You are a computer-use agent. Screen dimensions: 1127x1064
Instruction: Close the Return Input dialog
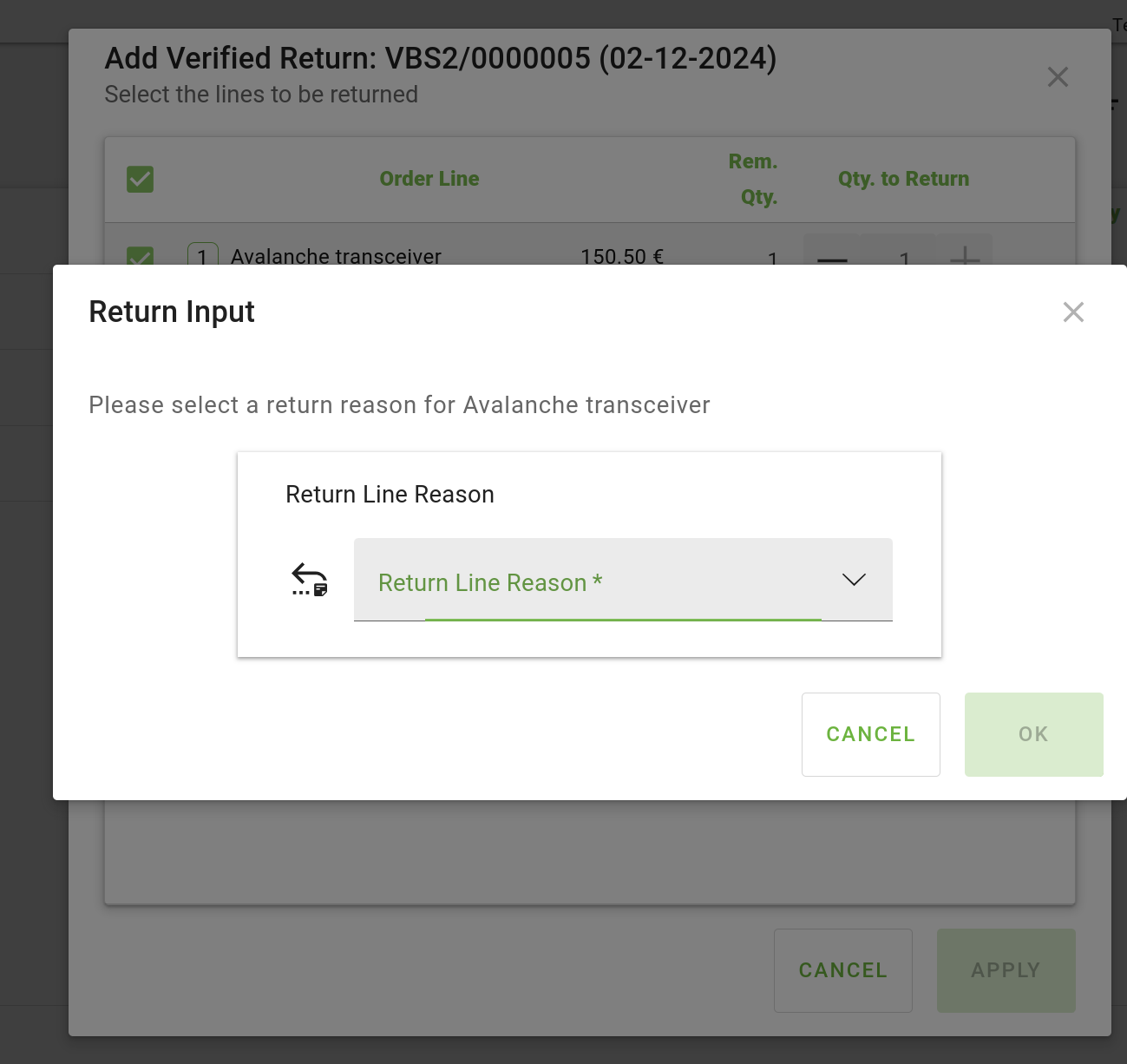(x=1073, y=312)
